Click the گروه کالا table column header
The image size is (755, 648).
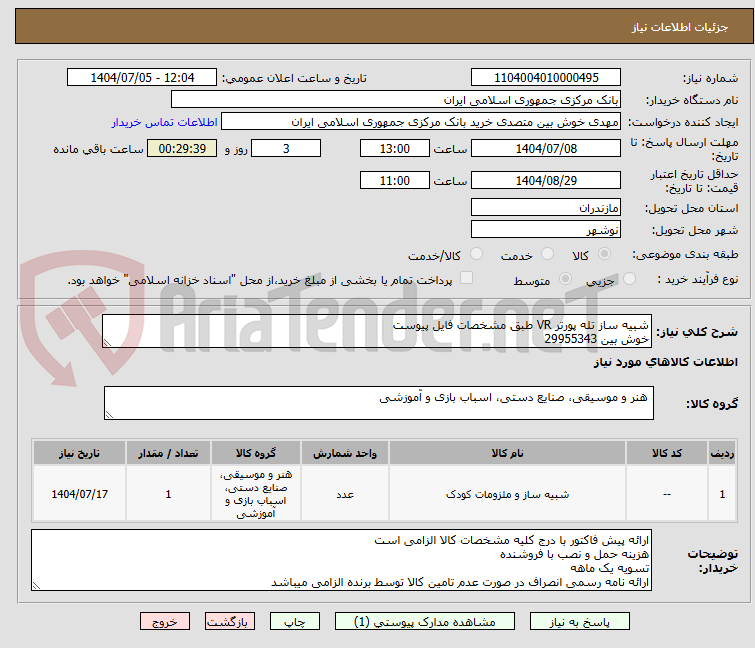[256, 453]
